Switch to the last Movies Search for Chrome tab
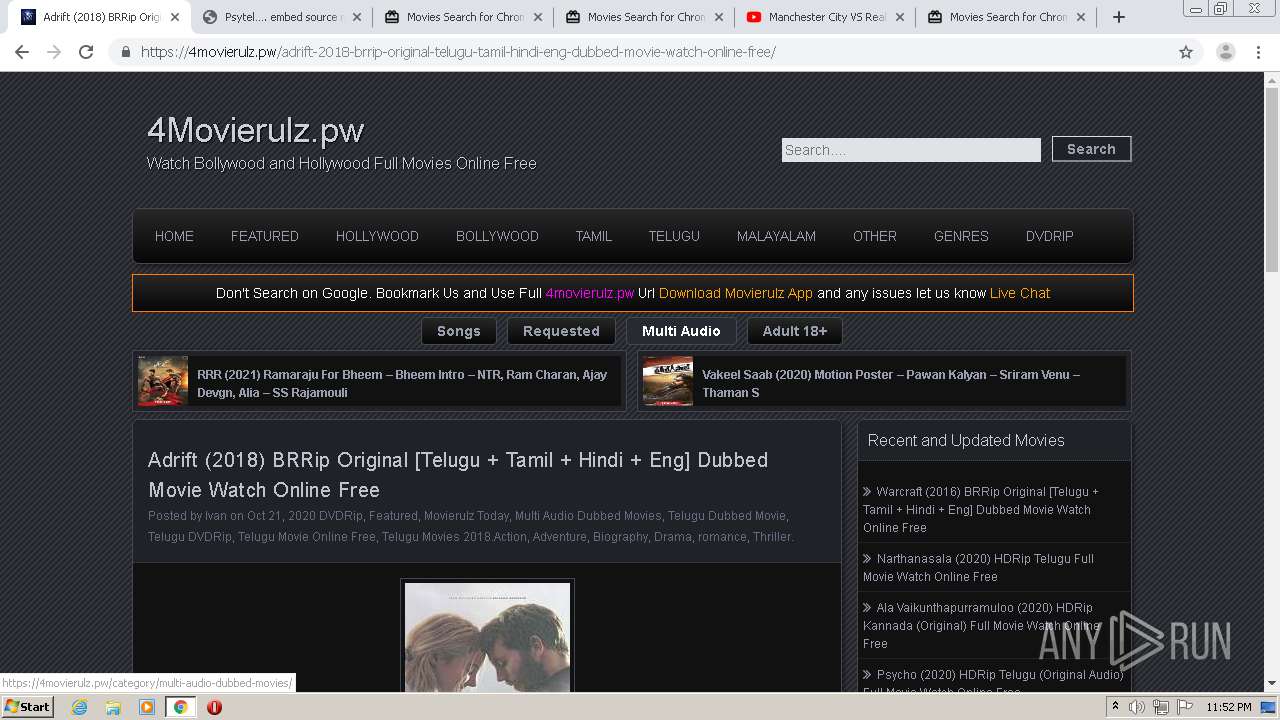This screenshot has height=720, width=1280. 1006,17
